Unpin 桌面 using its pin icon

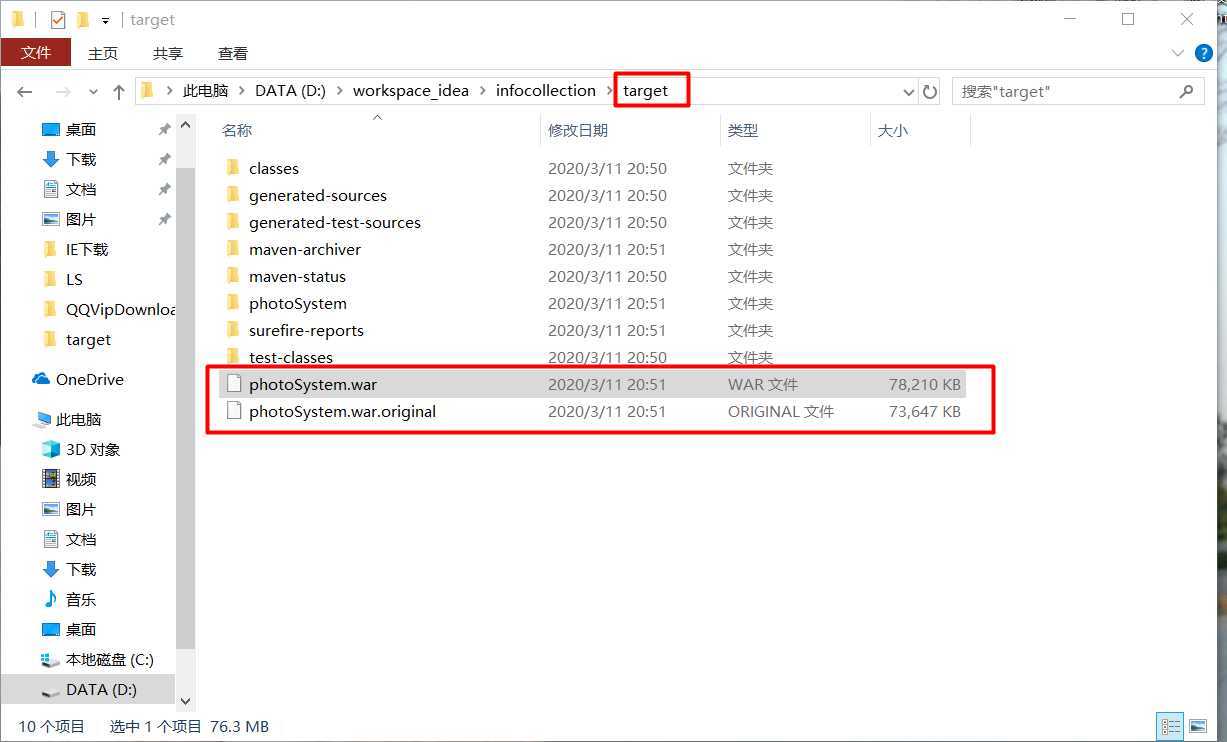pos(164,130)
